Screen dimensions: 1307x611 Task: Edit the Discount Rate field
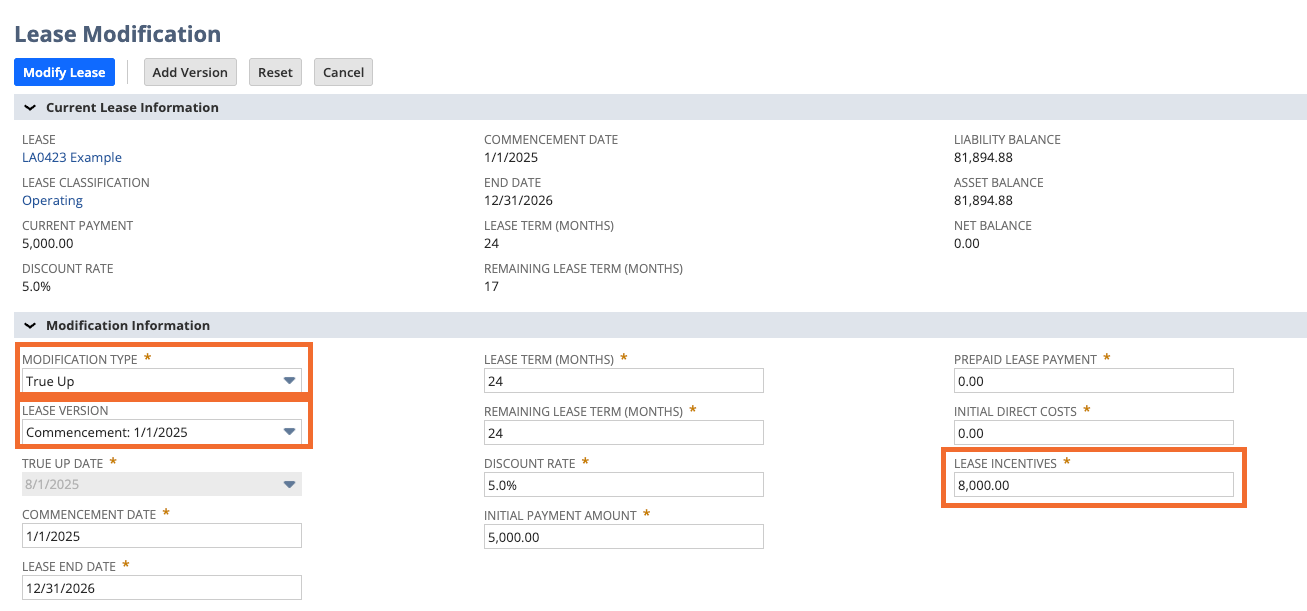pyautogui.click(x=623, y=485)
